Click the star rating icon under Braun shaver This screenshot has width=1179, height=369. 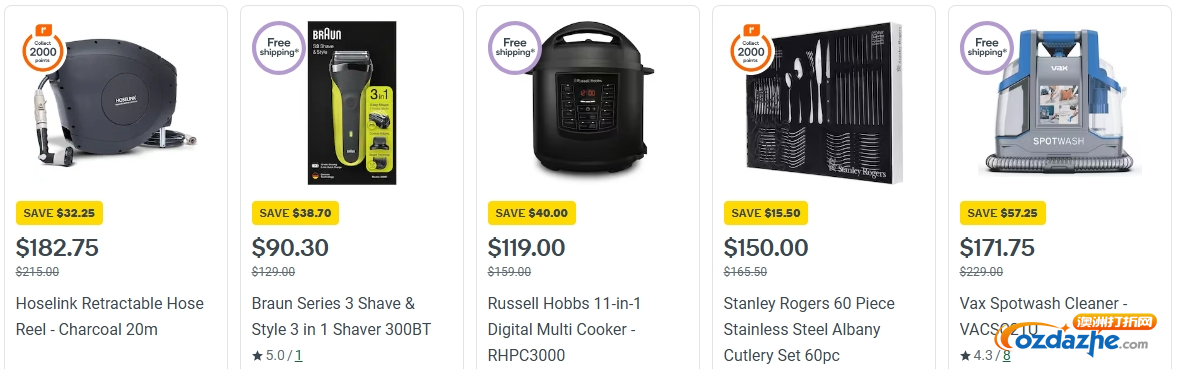point(256,355)
